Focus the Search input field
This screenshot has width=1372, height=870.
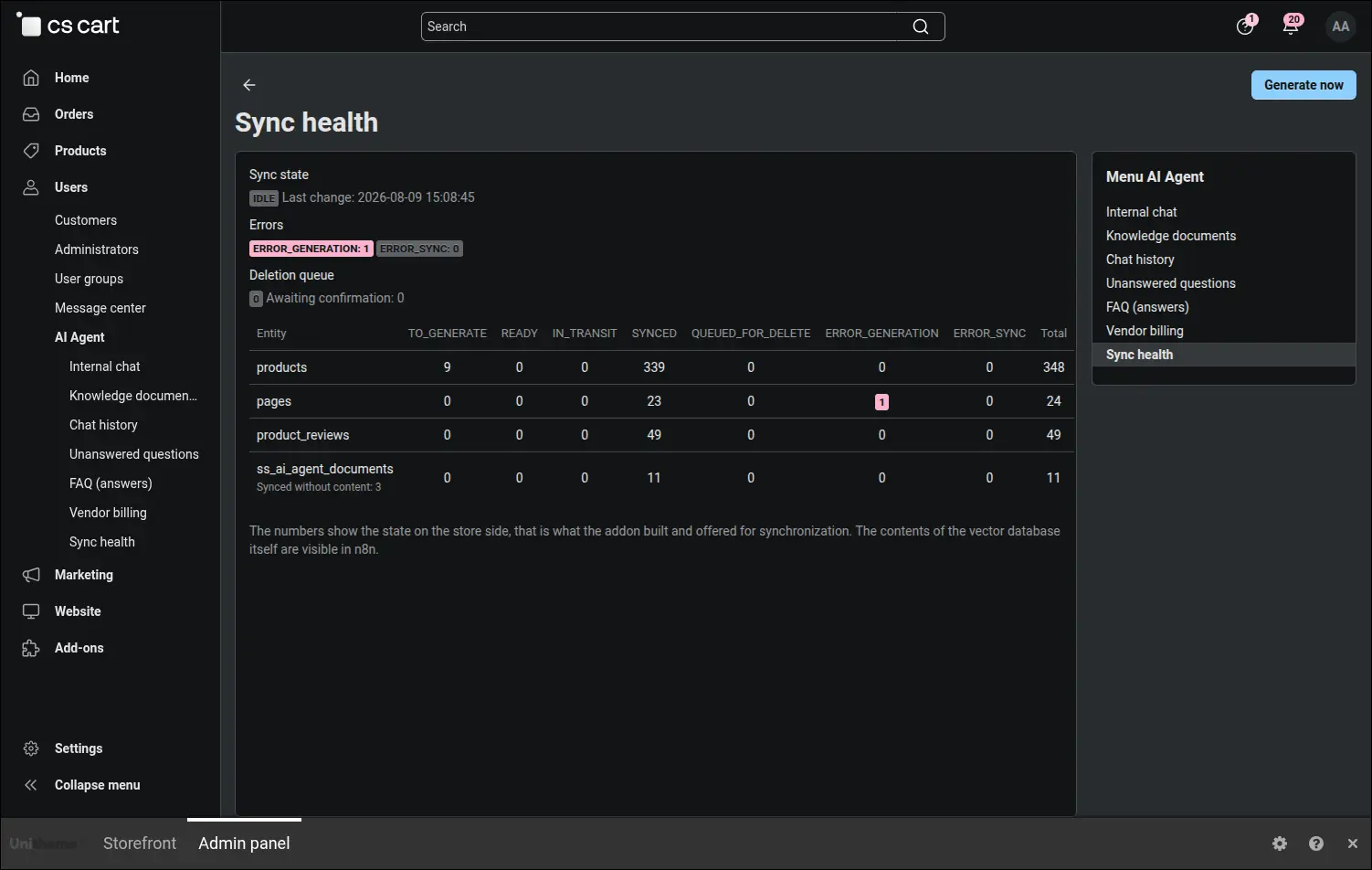[x=682, y=27]
